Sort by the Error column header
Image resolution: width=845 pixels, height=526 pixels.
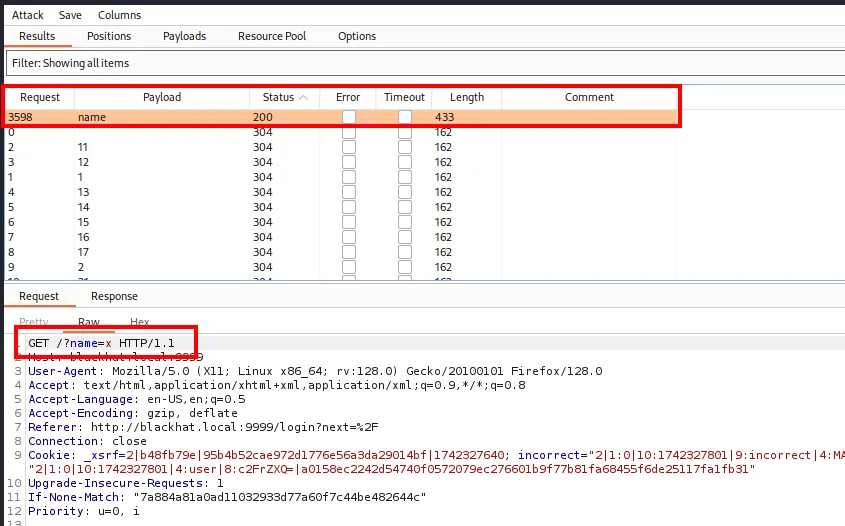point(348,98)
